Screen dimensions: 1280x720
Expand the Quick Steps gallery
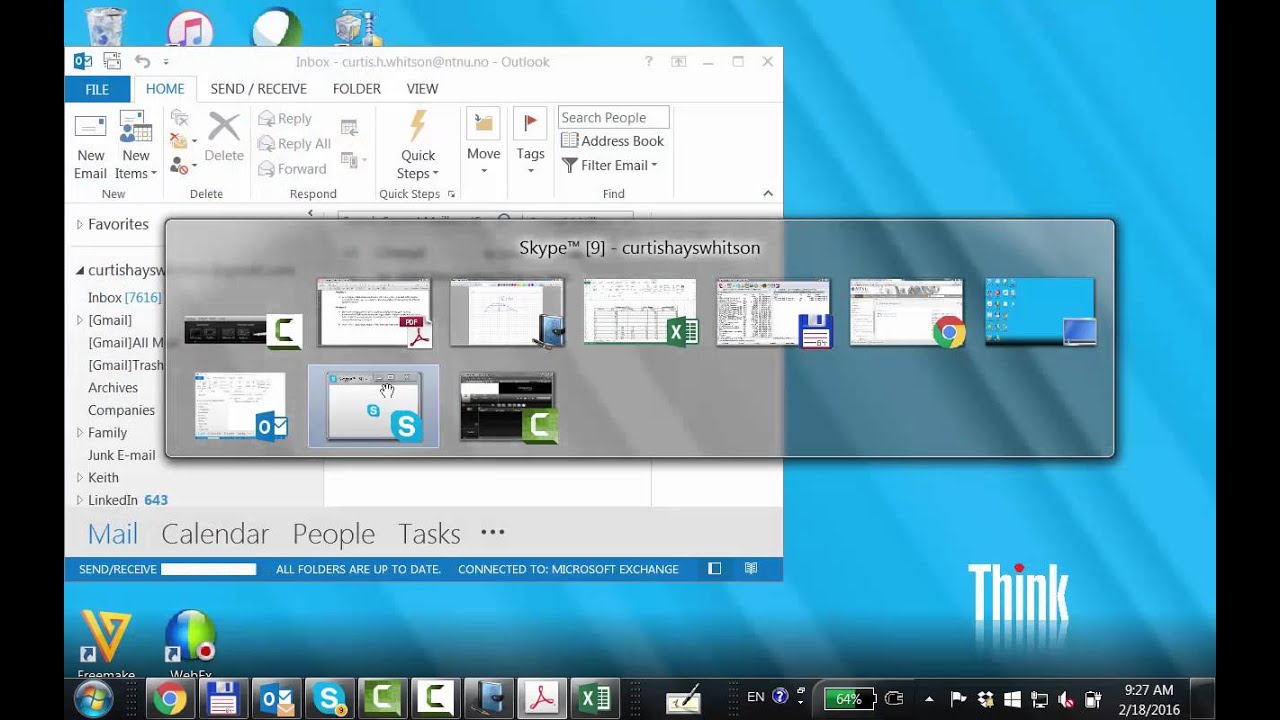[451, 194]
